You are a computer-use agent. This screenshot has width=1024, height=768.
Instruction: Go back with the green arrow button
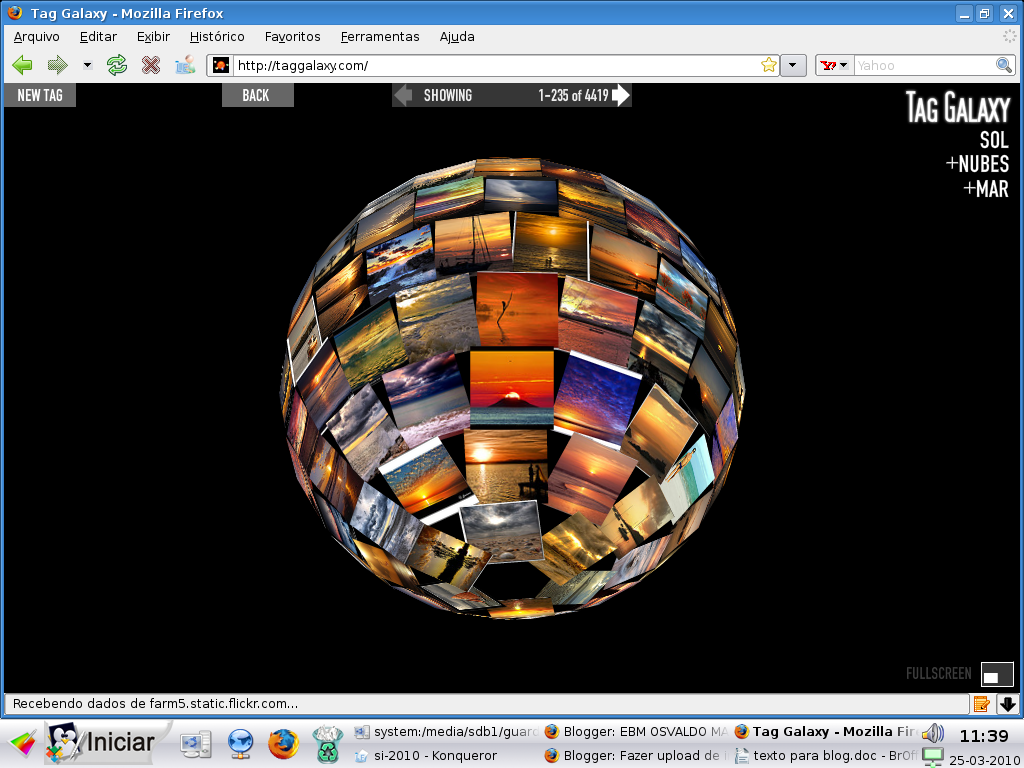tap(23, 65)
